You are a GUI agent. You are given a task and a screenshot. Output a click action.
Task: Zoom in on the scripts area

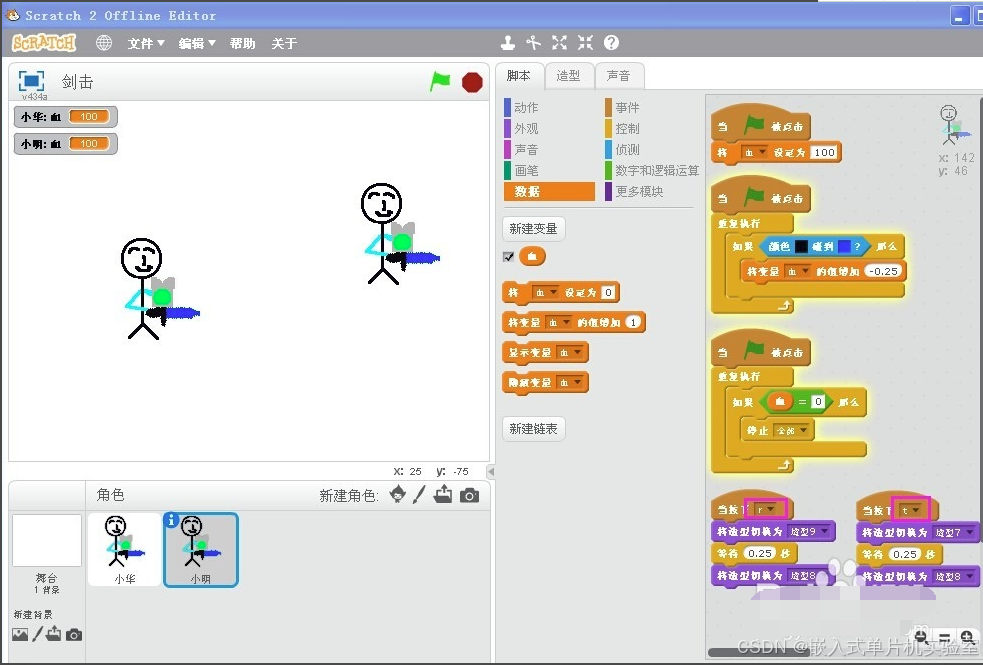[967, 638]
